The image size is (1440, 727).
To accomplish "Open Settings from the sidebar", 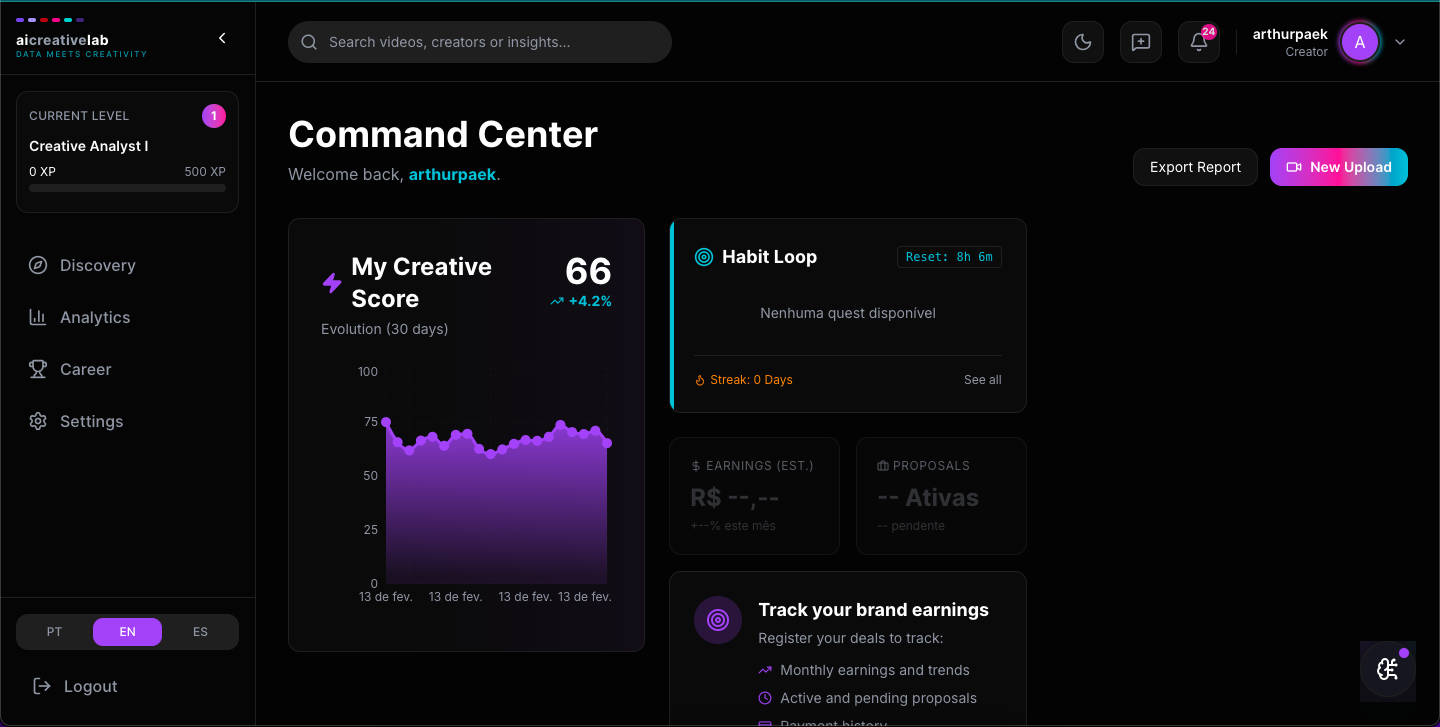I will click(91, 421).
